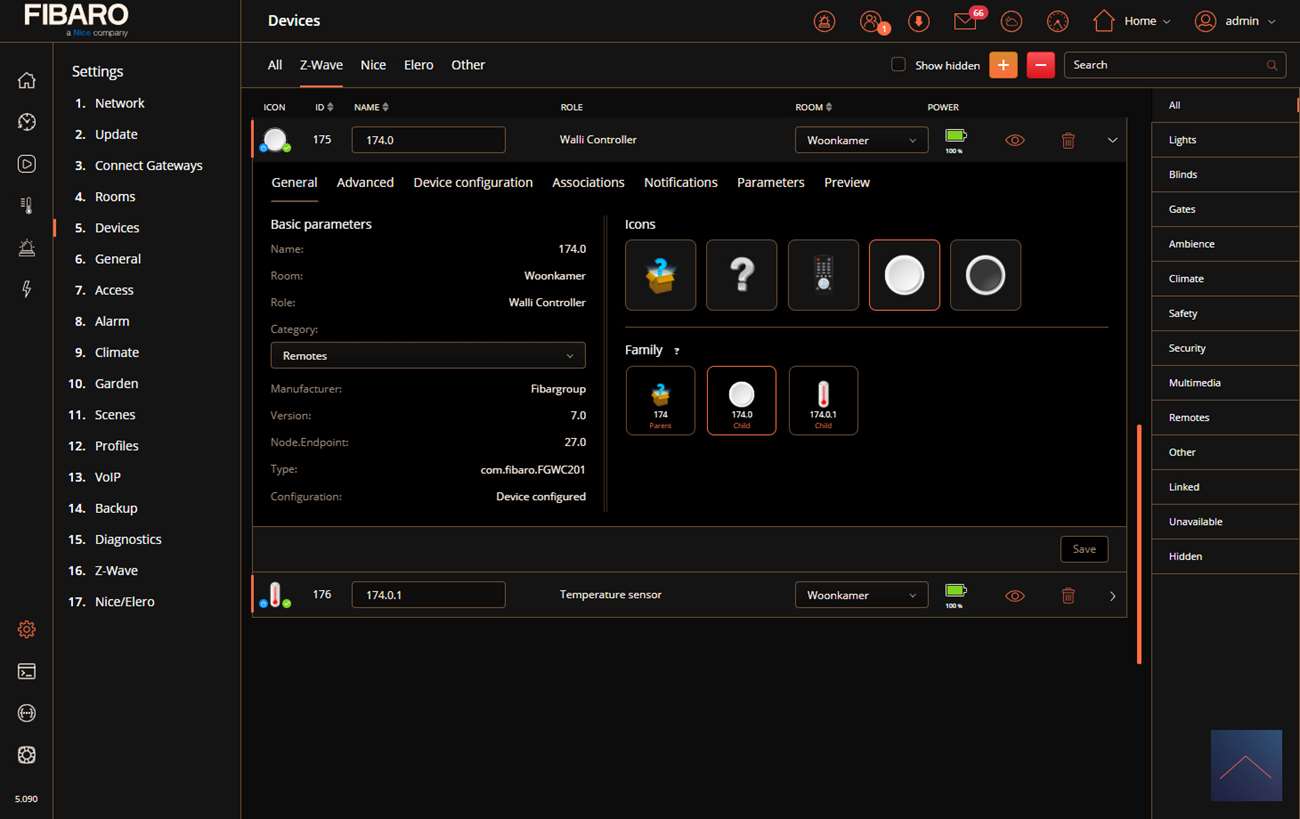Open the admin user dropdown menu
Image resolution: width=1300 pixels, height=819 pixels.
1236,21
